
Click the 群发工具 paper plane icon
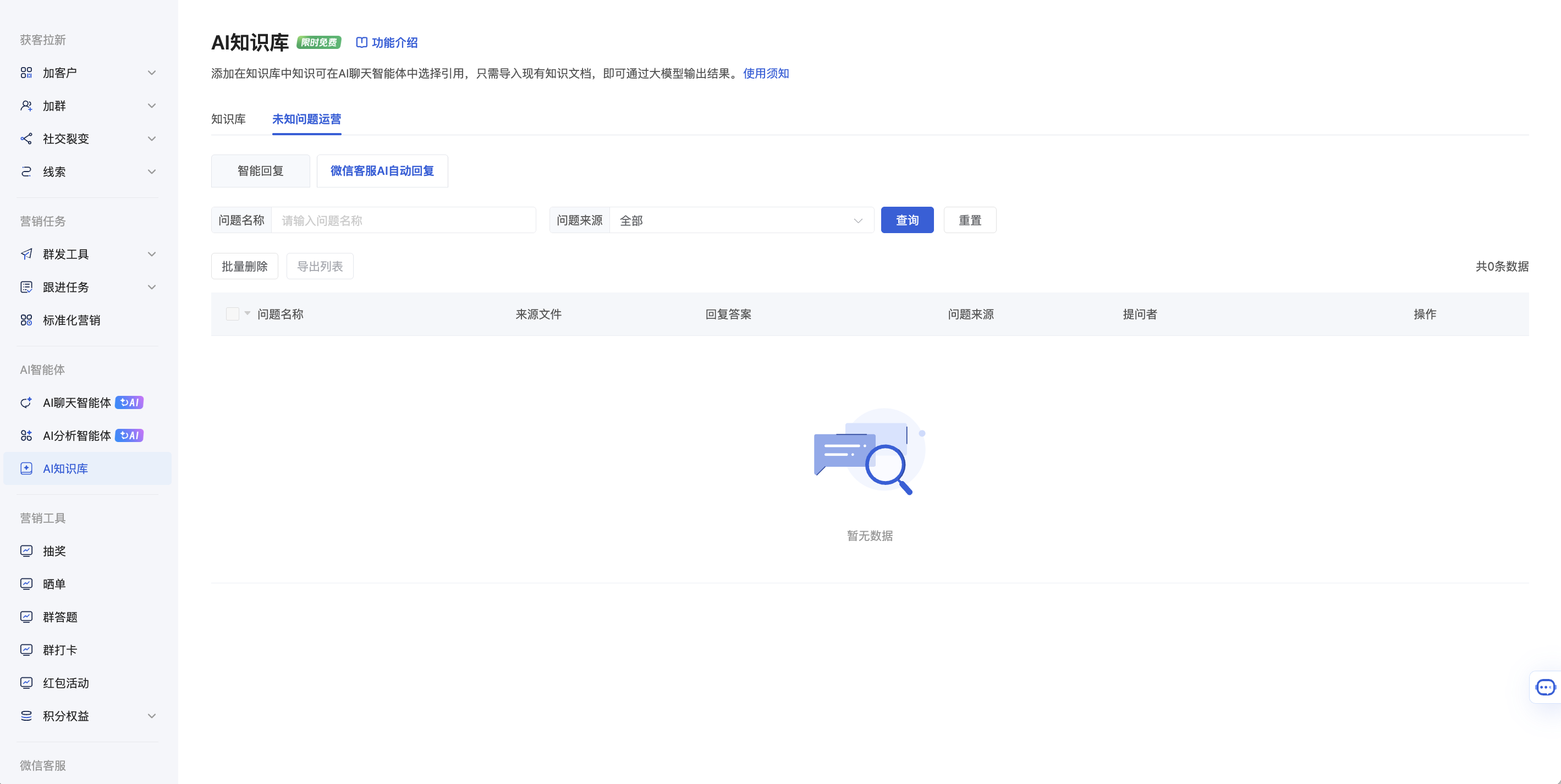click(x=26, y=254)
